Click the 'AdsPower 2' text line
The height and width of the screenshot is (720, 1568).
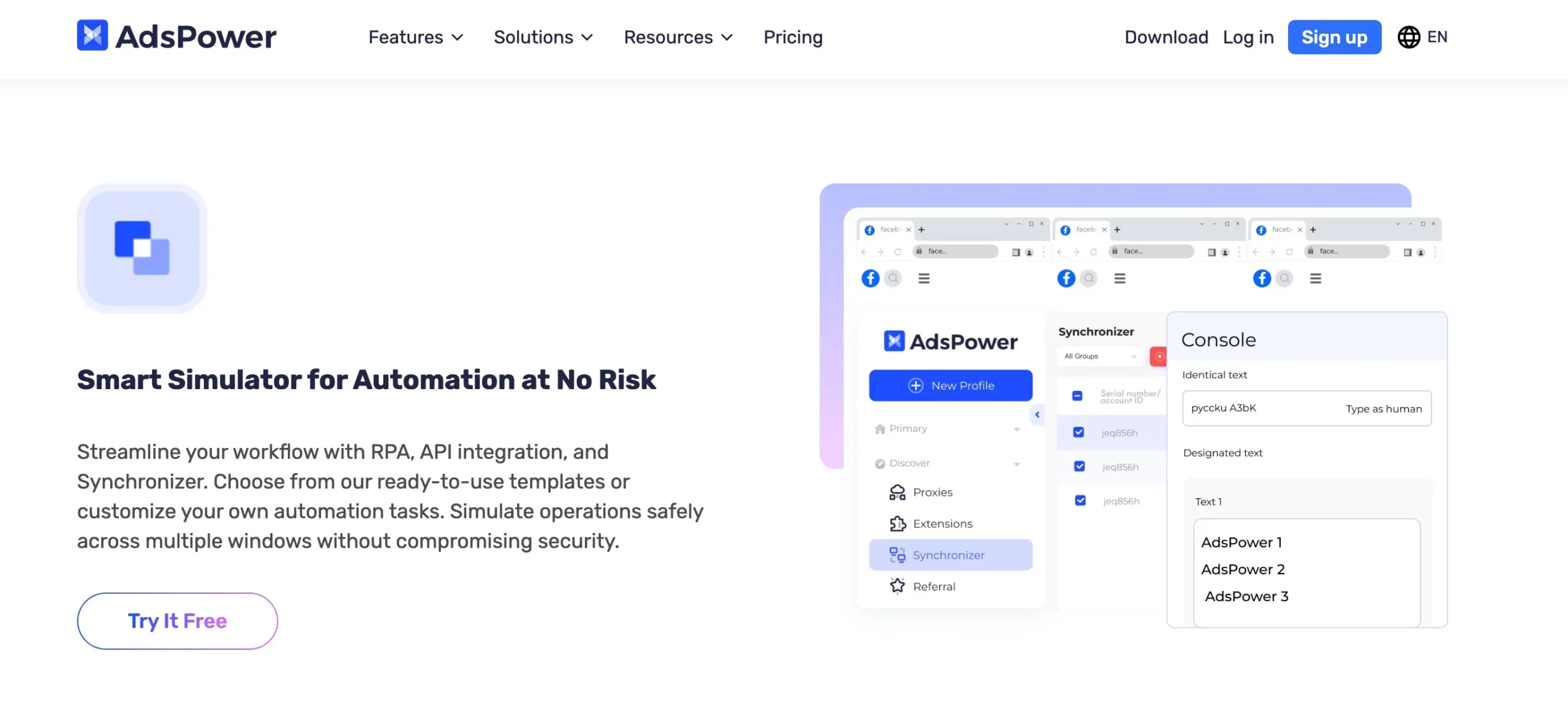pyautogui.click(x=1243, y=569)
